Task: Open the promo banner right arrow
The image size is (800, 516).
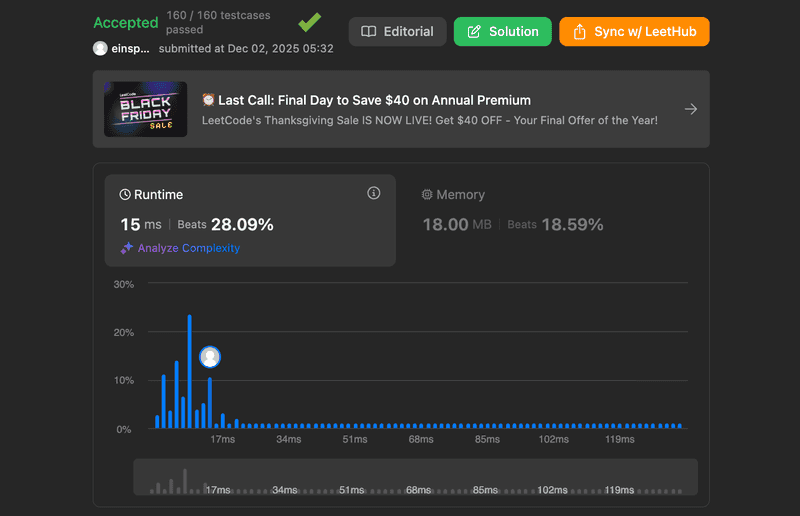Action: point(690,109)
